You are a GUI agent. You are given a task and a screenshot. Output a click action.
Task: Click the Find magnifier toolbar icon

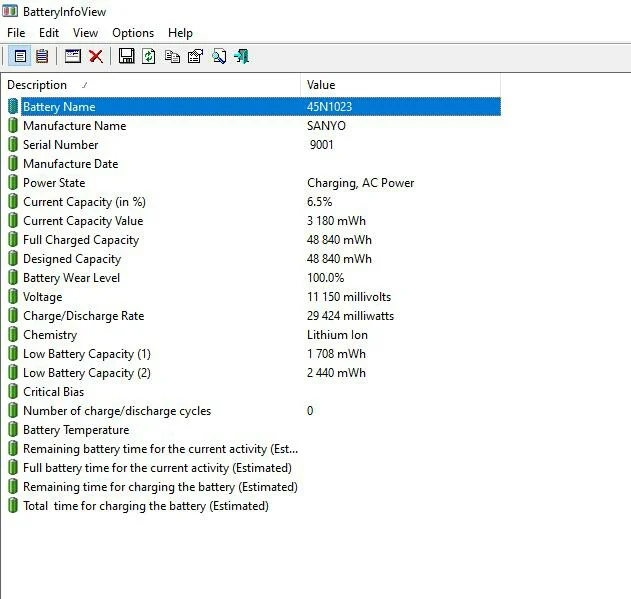point(219,56)
